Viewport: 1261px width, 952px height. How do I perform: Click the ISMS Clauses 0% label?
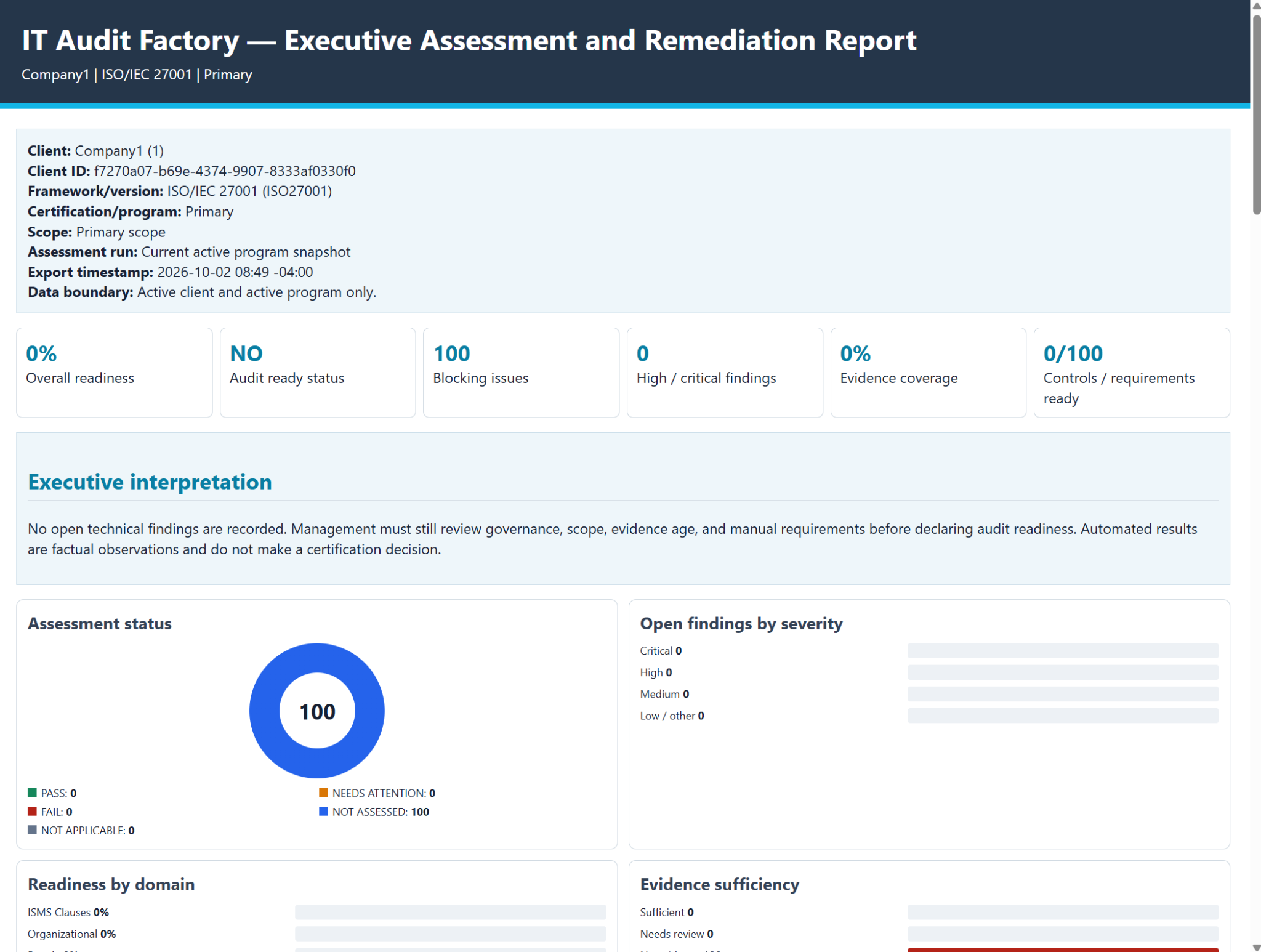(x=68, y=912)
